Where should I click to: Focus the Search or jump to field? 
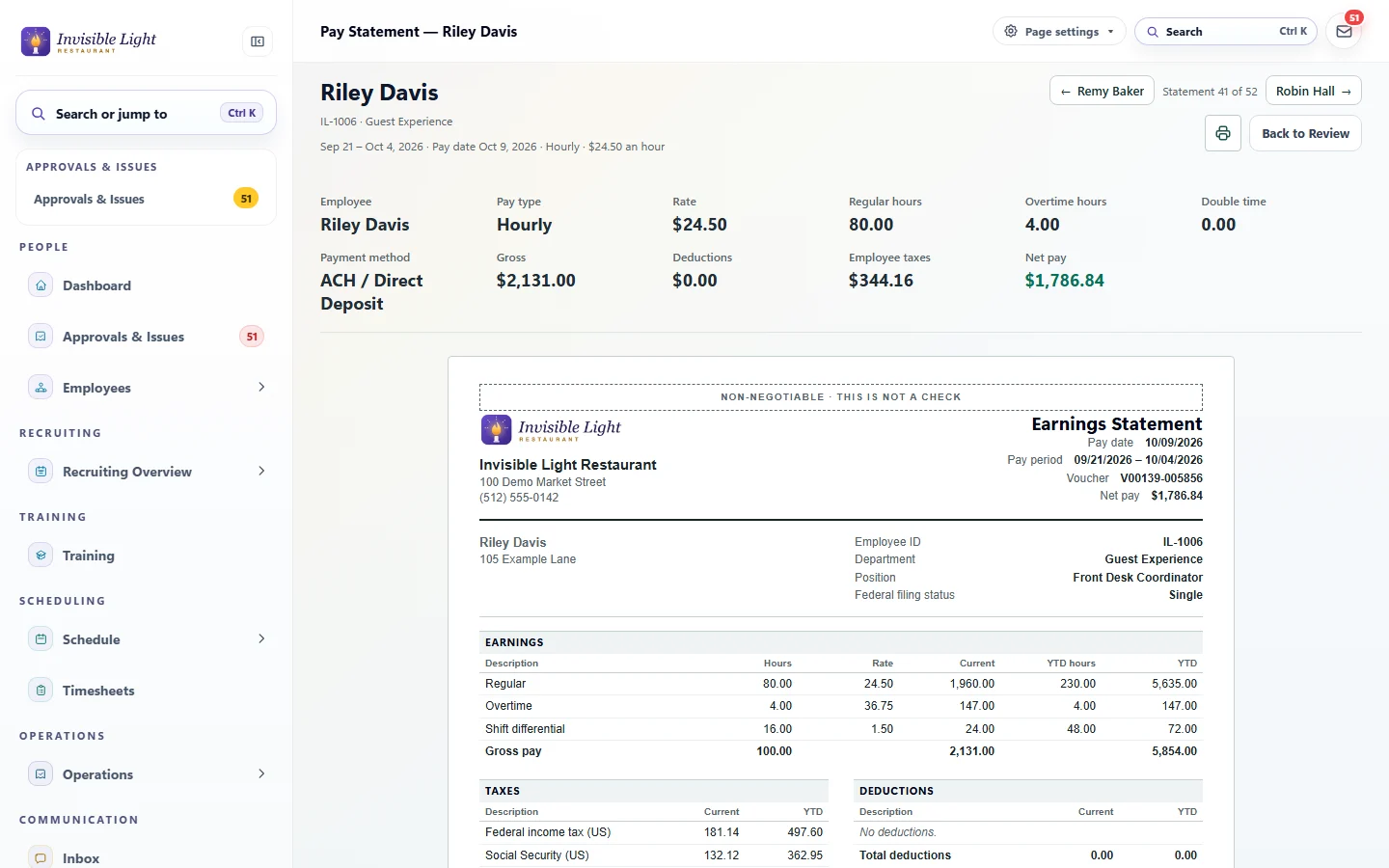click(147, 114)
